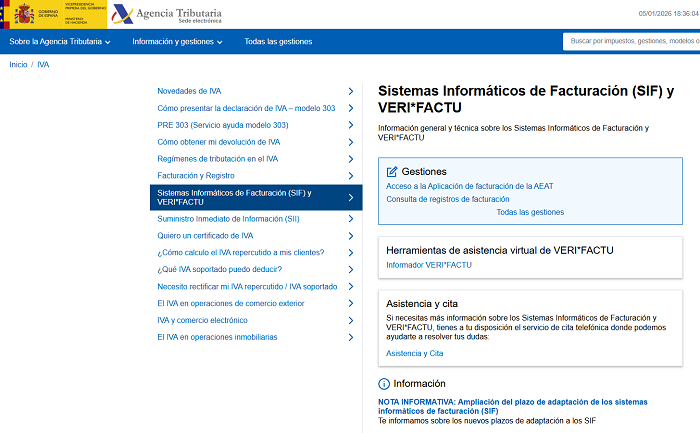Open Consulta de registros de facturación
Viewport: 700px width, 433px height.
tap(448, 199)
